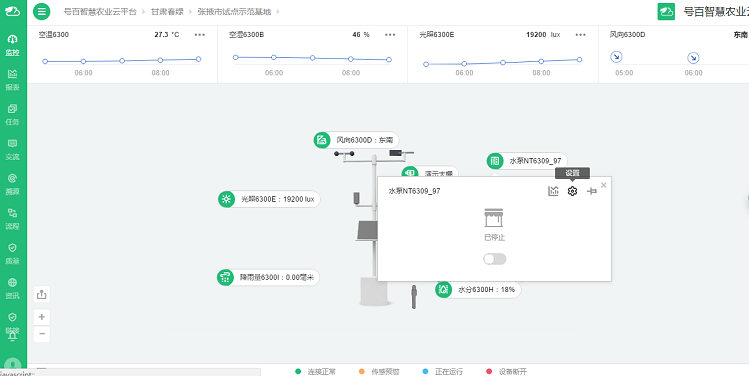Image resolution: width=749 pixels, height=376 pixels.
Task: Open the settings gear in pump popup
Action: pyautogui.click(x=572, y=191)
